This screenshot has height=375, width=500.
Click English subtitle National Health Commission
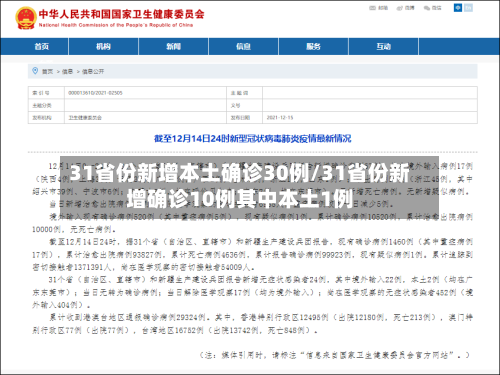coord(116,25)
